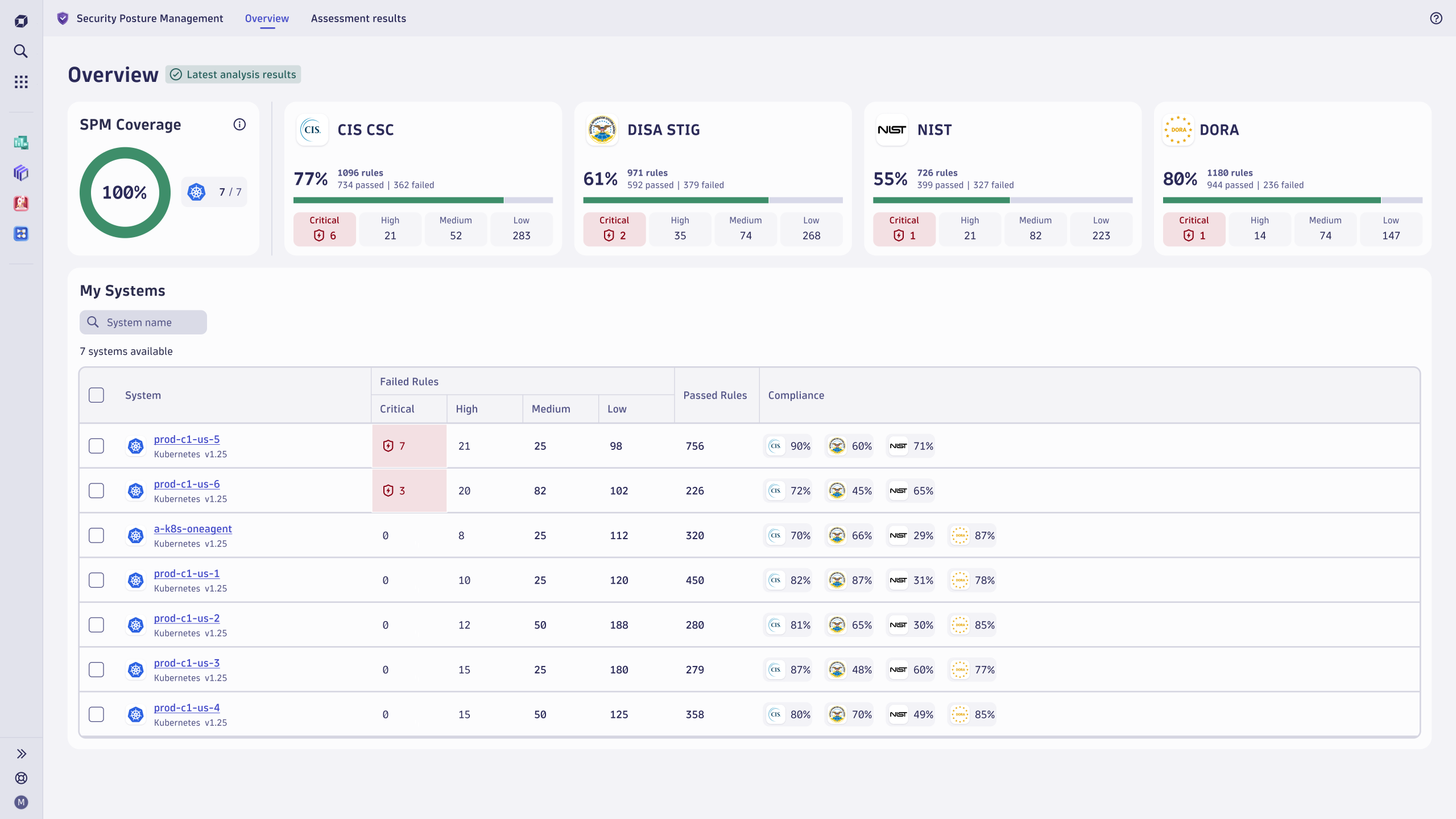The width and height of the screenshot is (1456, 819).
Task: Click the Kubernetes icon next to 7/7 coverage
Action: pos(196,192)
